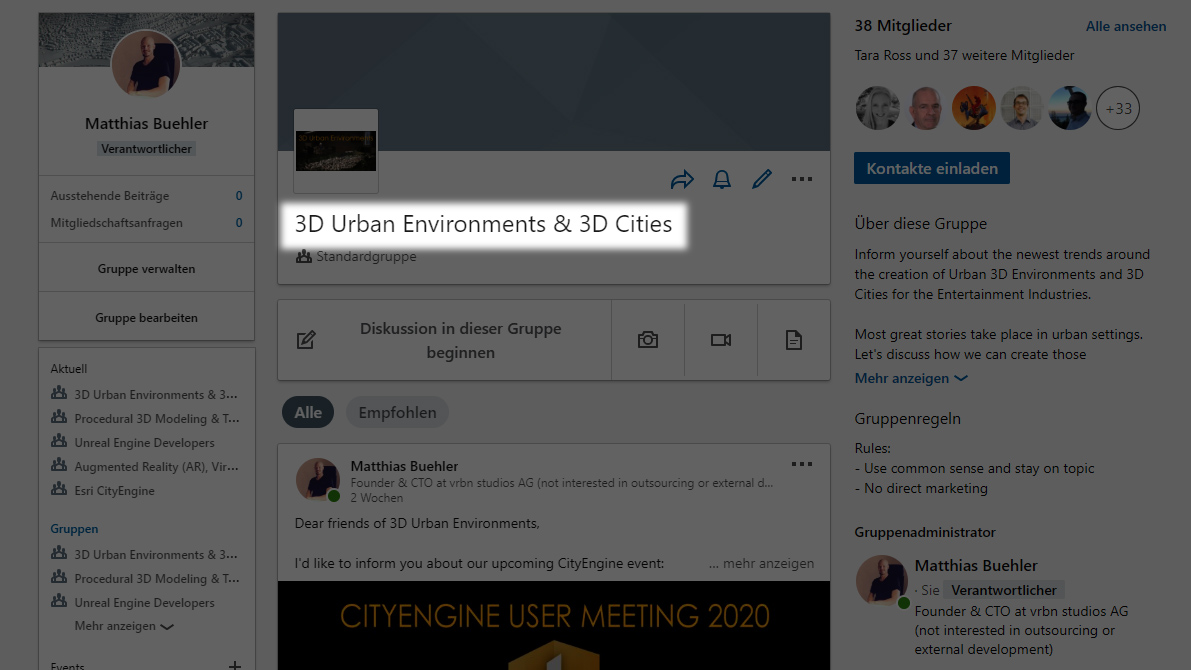
Task: Click the plus icon next to Events
Action: pyautogui.click(x=235, y=665)
